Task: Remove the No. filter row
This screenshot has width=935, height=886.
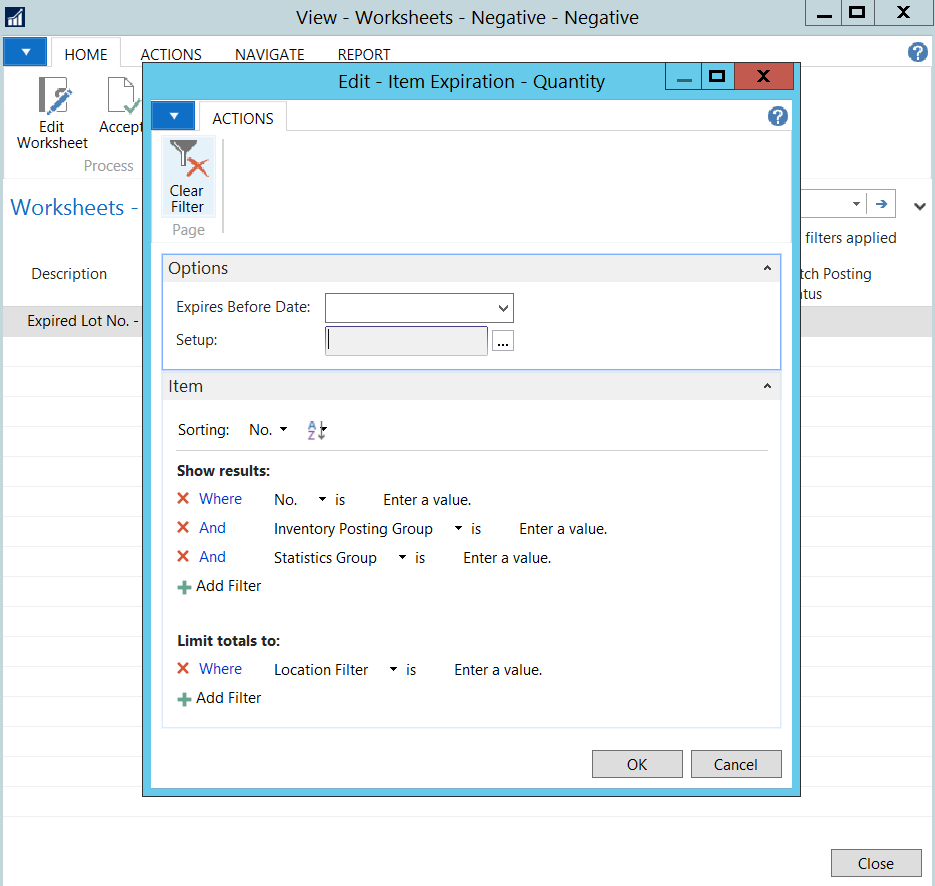Action: click(x=183, y=499)
